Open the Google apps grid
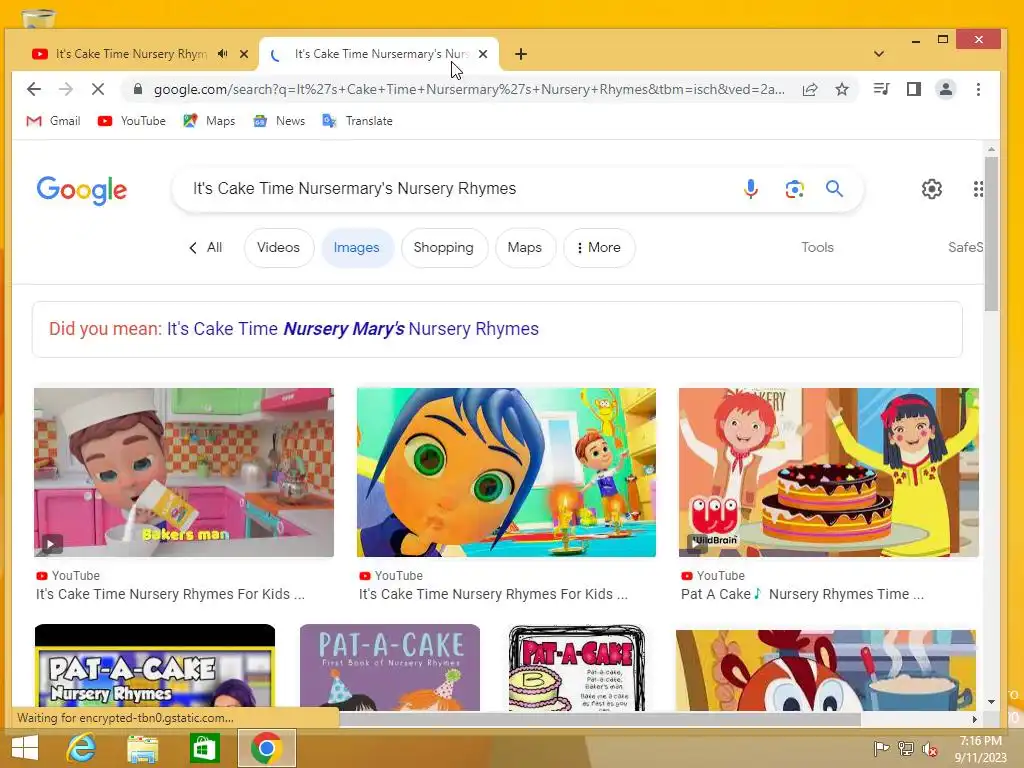This screenshot has height=768, width=1024. pyautogui.click(x=978, y=189)
